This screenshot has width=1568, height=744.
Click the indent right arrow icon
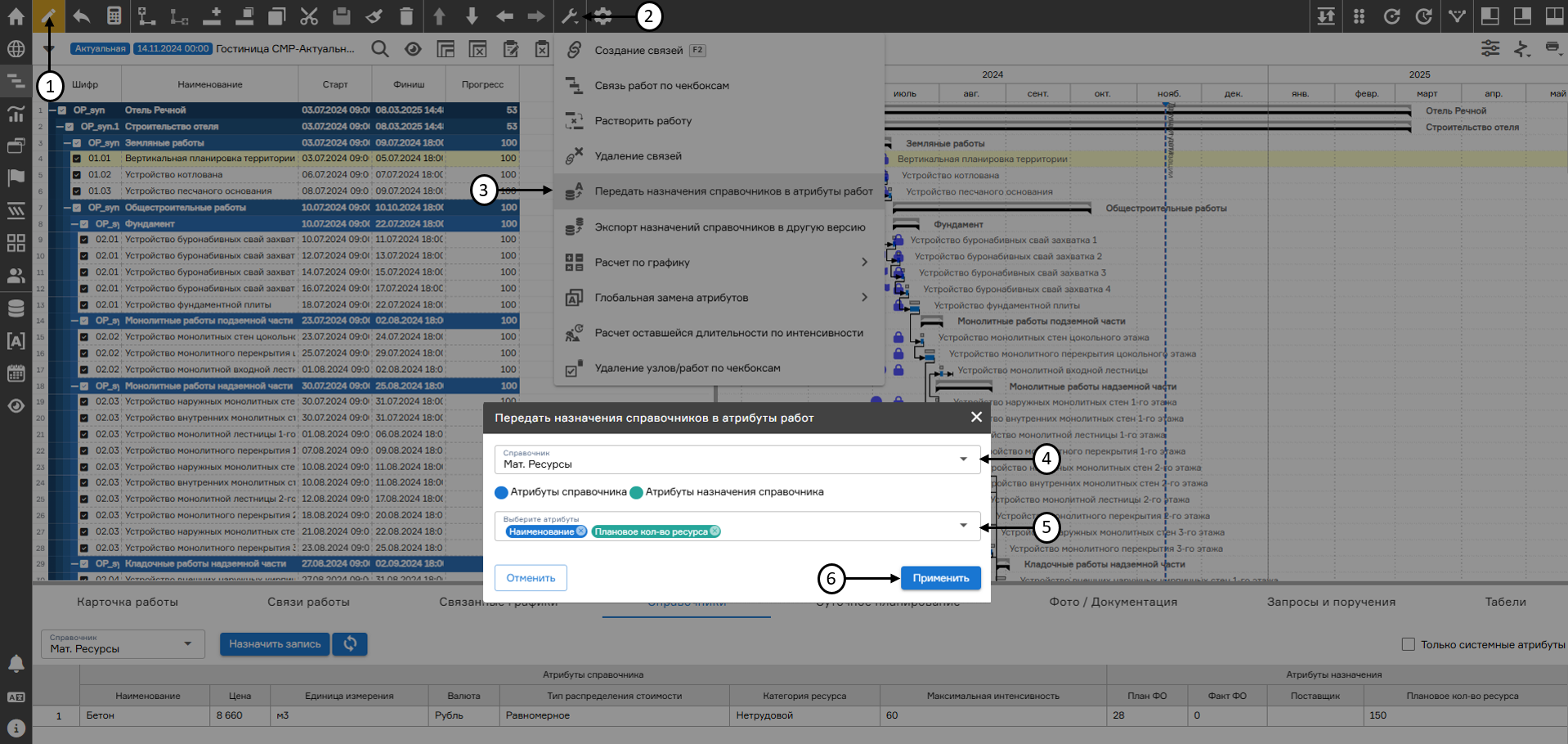[536, 16]
